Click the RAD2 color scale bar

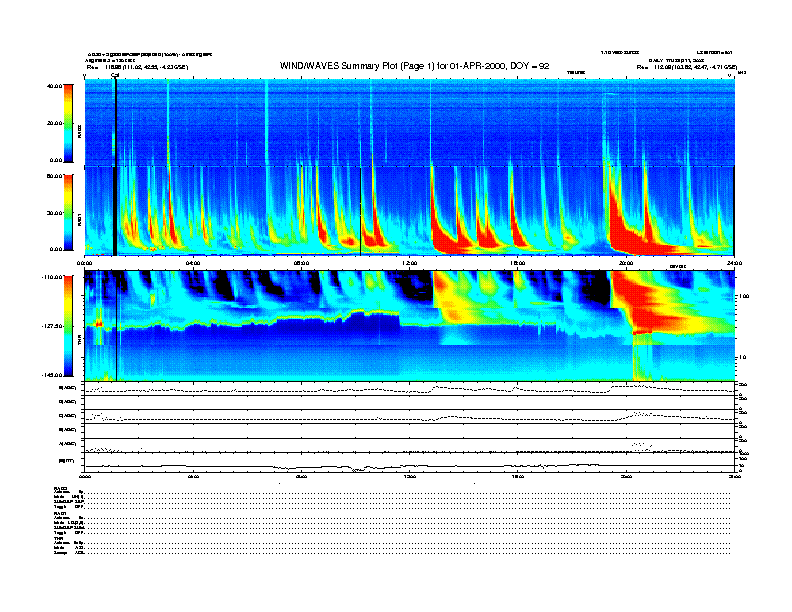click(68, 123)
